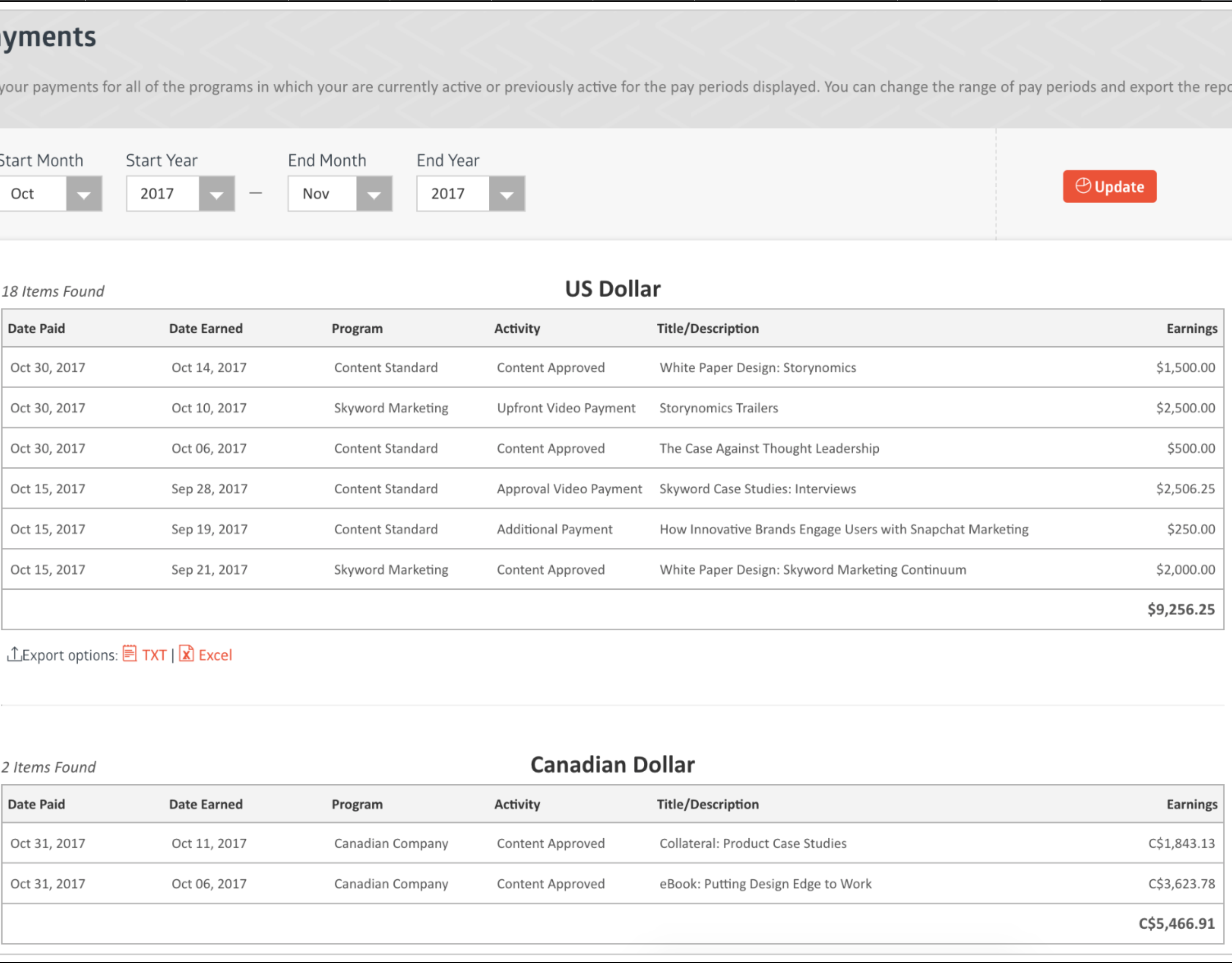Click the Earnings header in US Dollar table
Viewport: 1232px width, 963px height.
tap(1191, 329)
